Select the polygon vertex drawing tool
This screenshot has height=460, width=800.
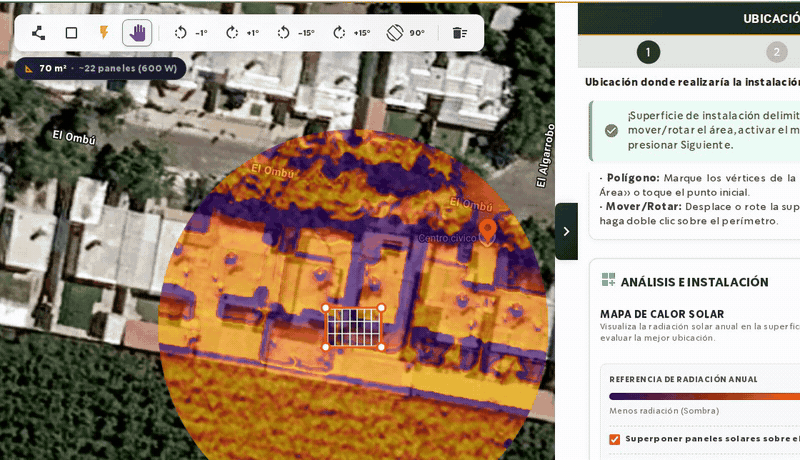tap(38, 33)
